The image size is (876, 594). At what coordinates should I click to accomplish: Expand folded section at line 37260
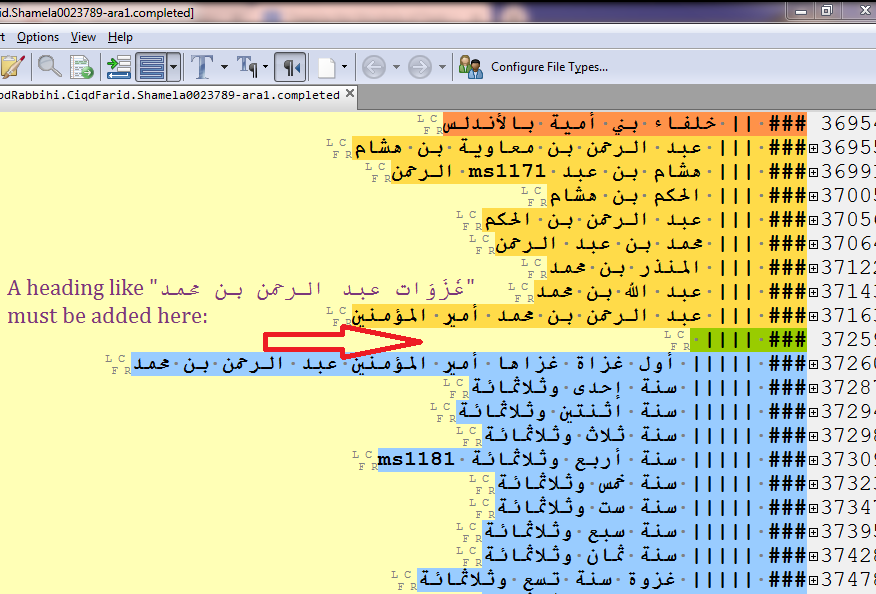click(x=814, y=364)
